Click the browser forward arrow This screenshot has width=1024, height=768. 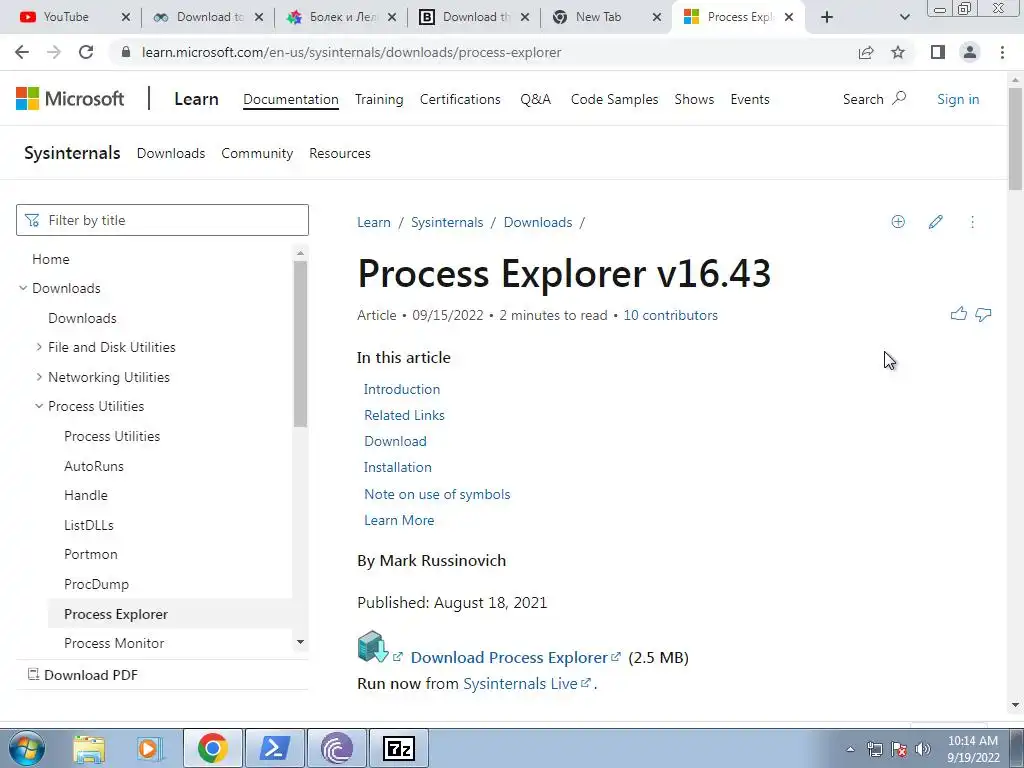(54, 52)
